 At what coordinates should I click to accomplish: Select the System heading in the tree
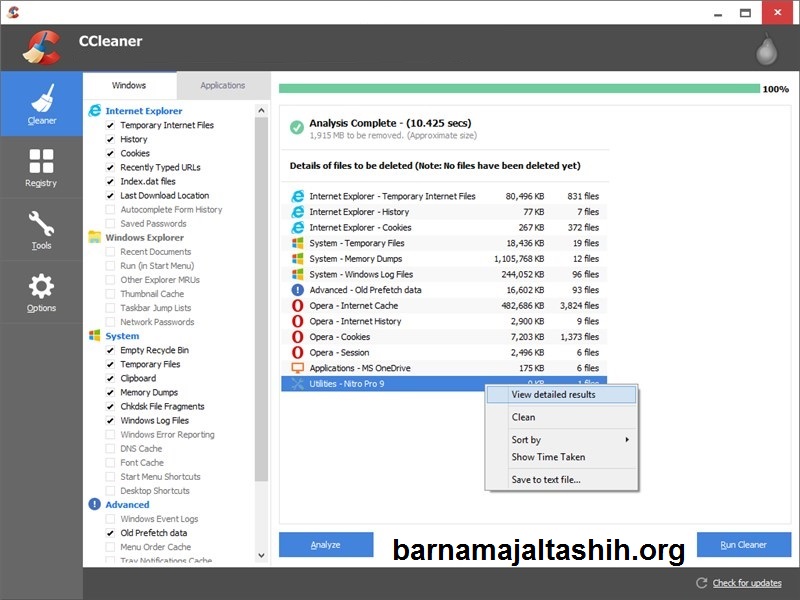122,336
